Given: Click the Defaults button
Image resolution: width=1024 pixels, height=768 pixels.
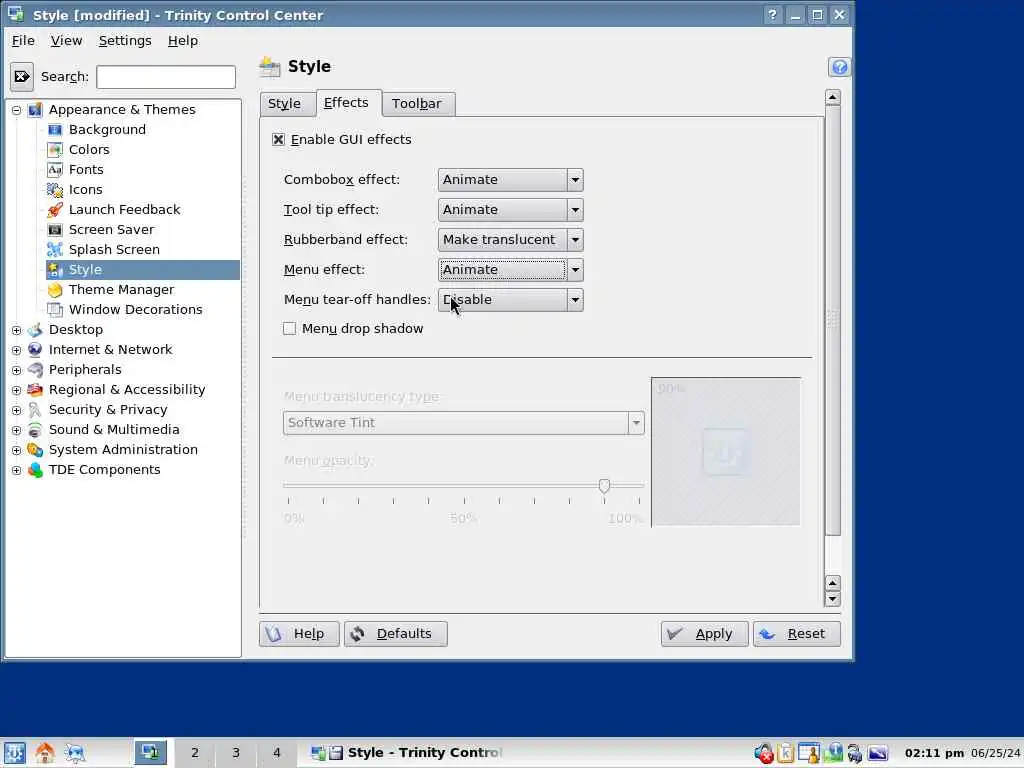Looking at the screenshot, I should click(x=396, y=634).
